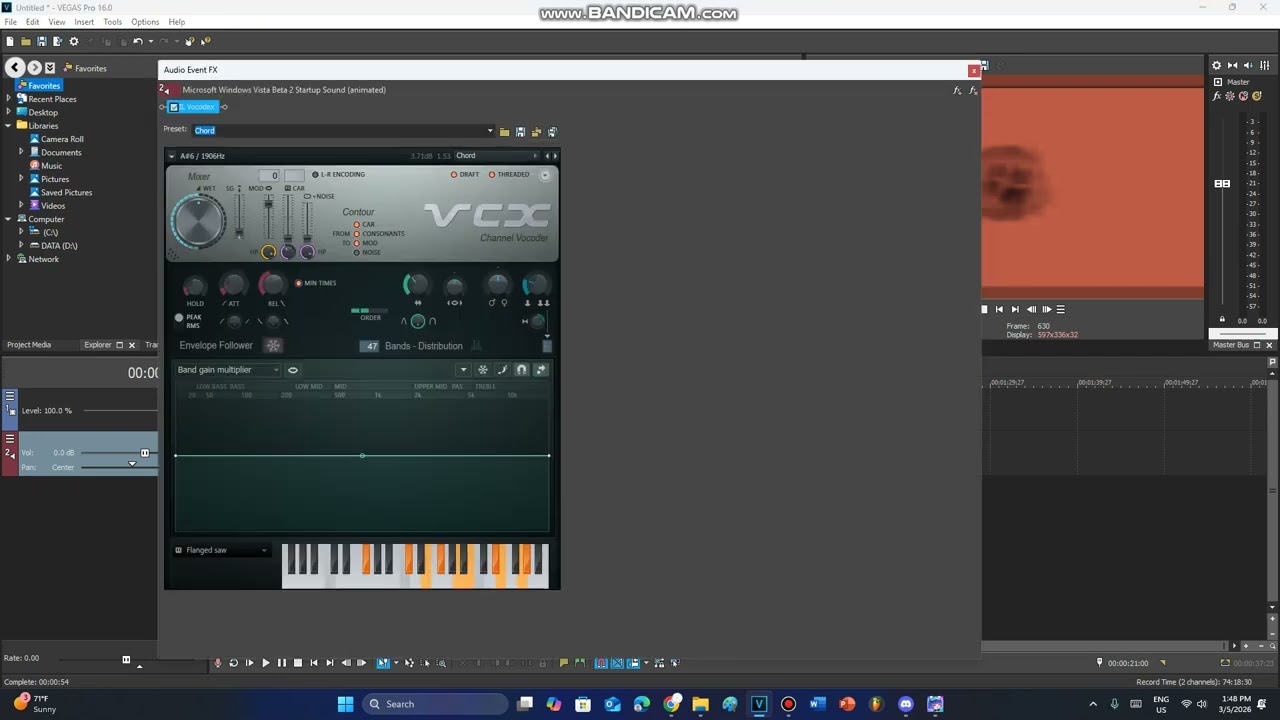
Task: Insert region with green flags icon
Action: [580, 663]
